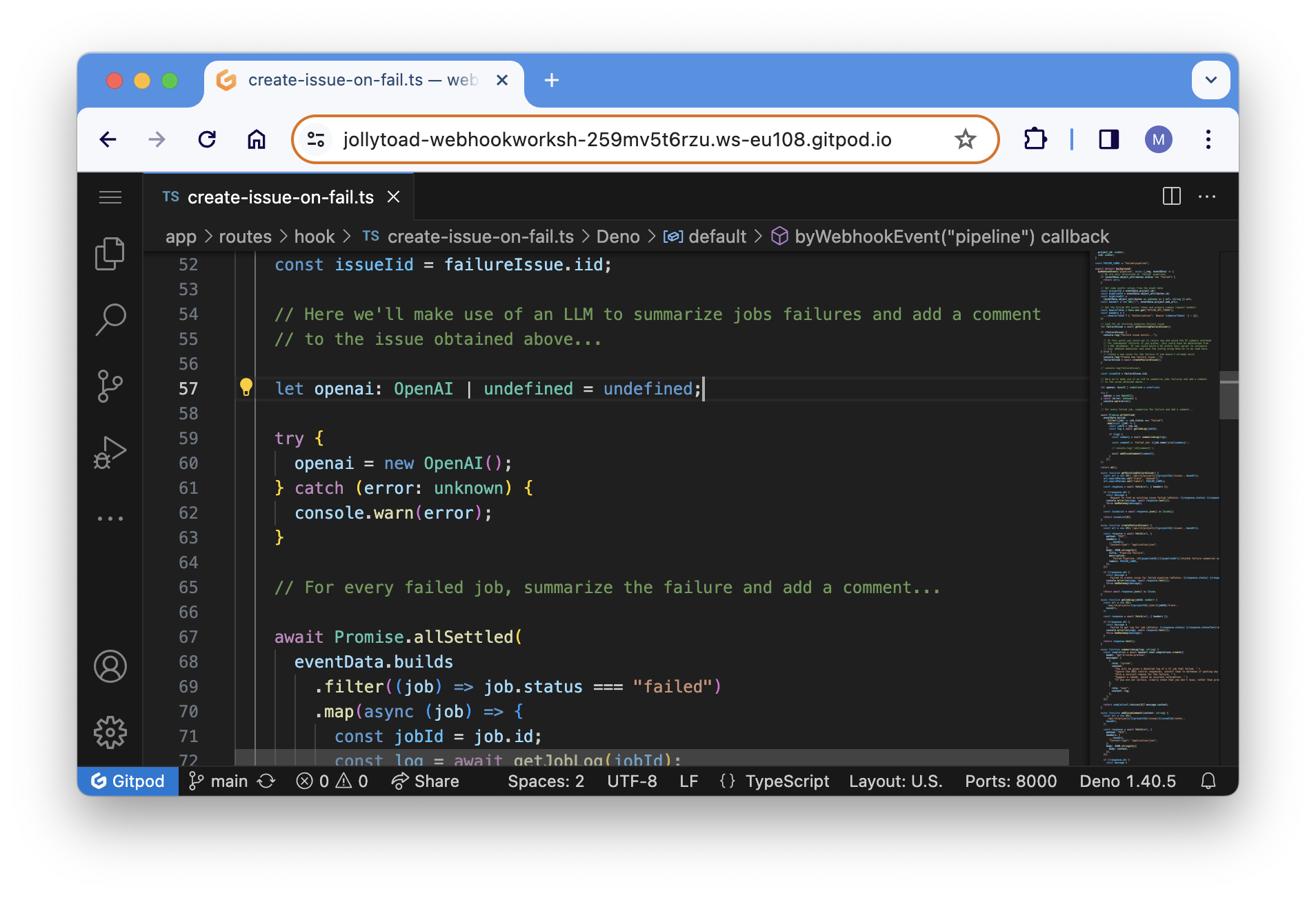Click the minimap scroll slider
Viewport: 1316px width, 898px height.
click(x=1229, y=395)
